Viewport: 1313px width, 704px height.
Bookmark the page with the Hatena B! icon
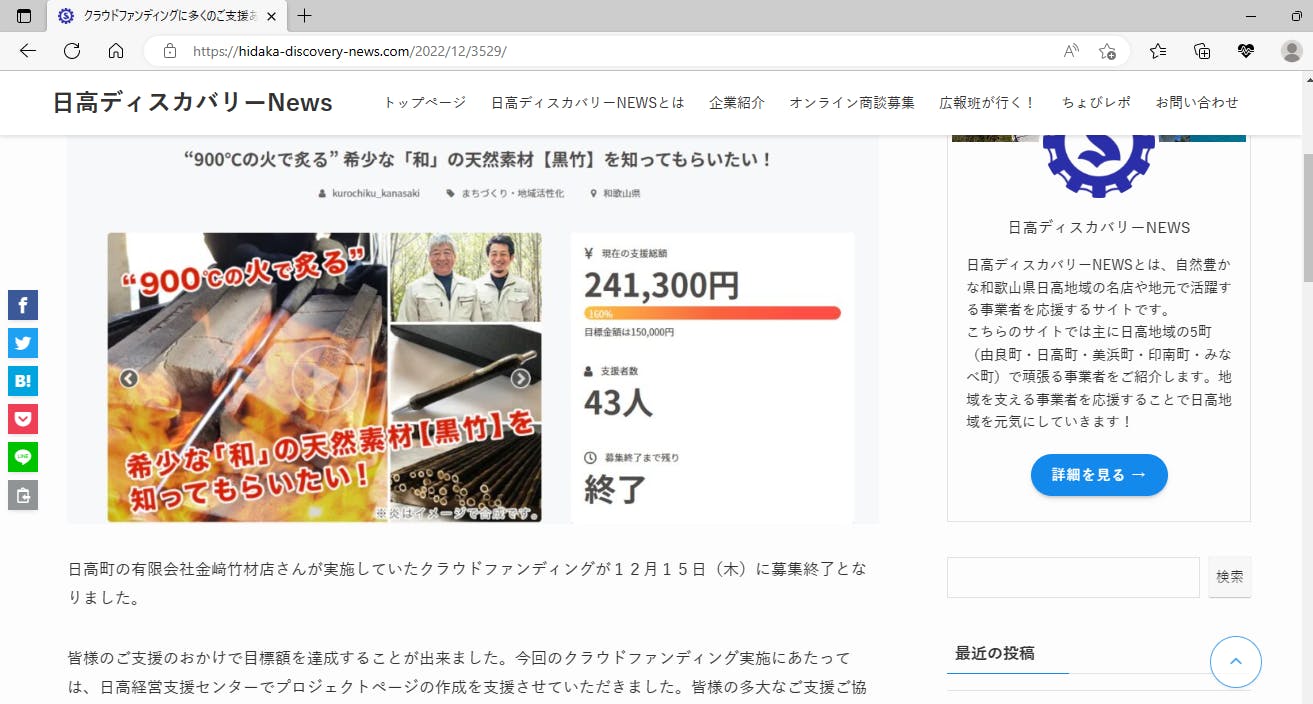[23, 381]
